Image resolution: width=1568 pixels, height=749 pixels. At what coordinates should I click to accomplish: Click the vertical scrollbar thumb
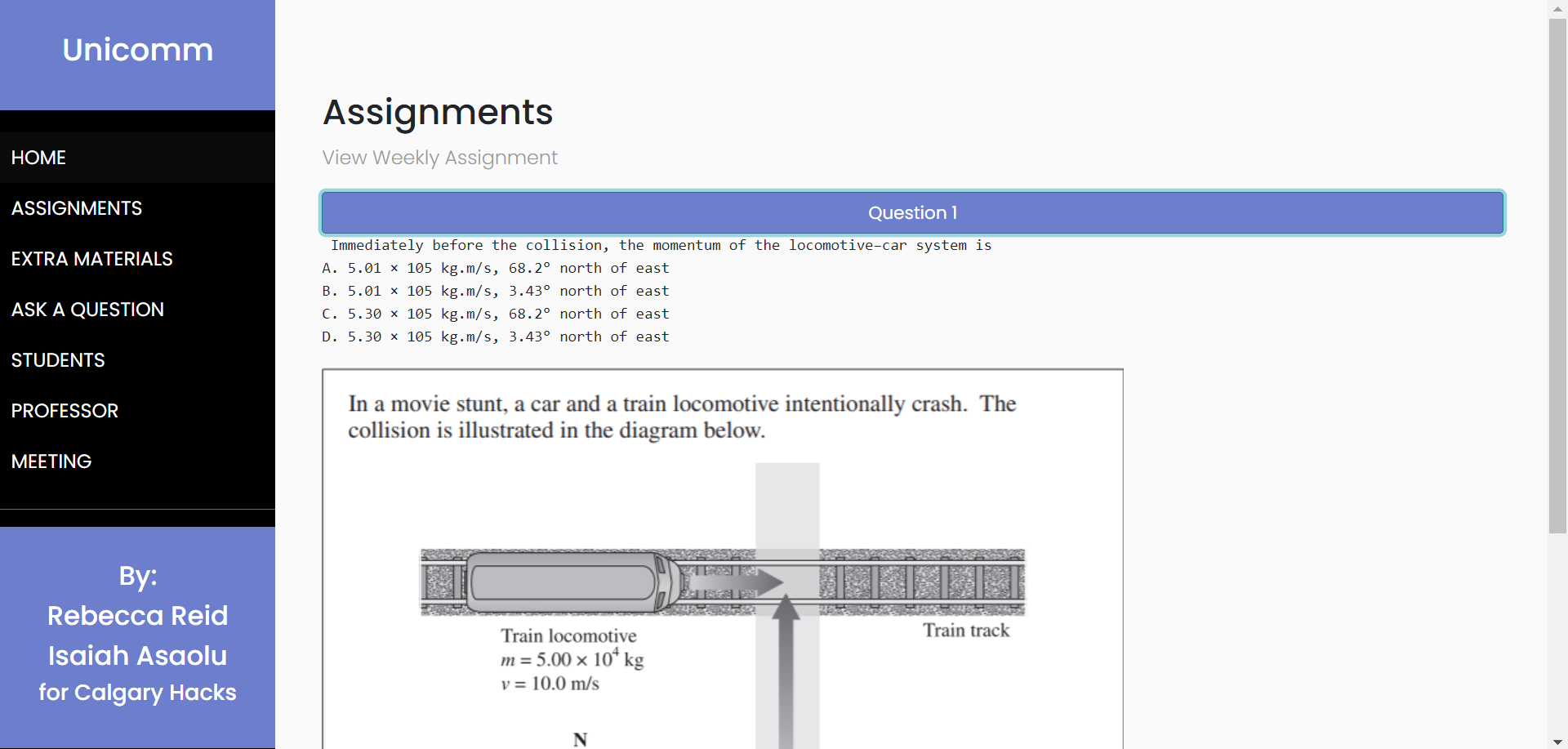click(x=1557, y=278)
